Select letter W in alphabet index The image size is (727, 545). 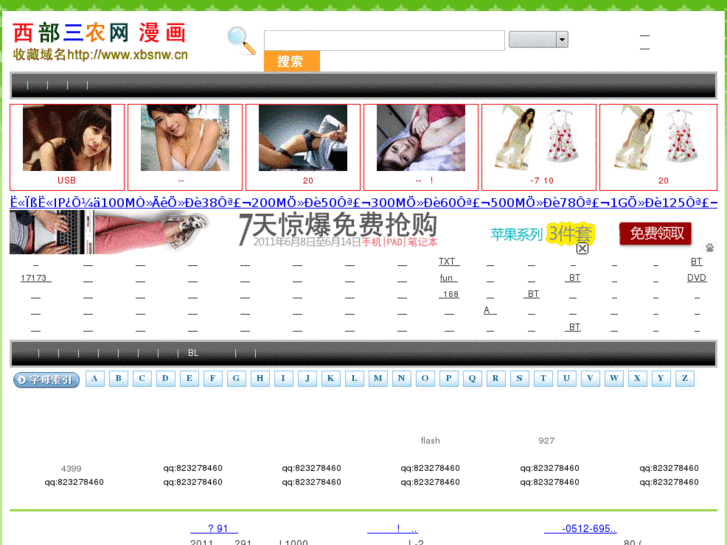click(614, 378)
